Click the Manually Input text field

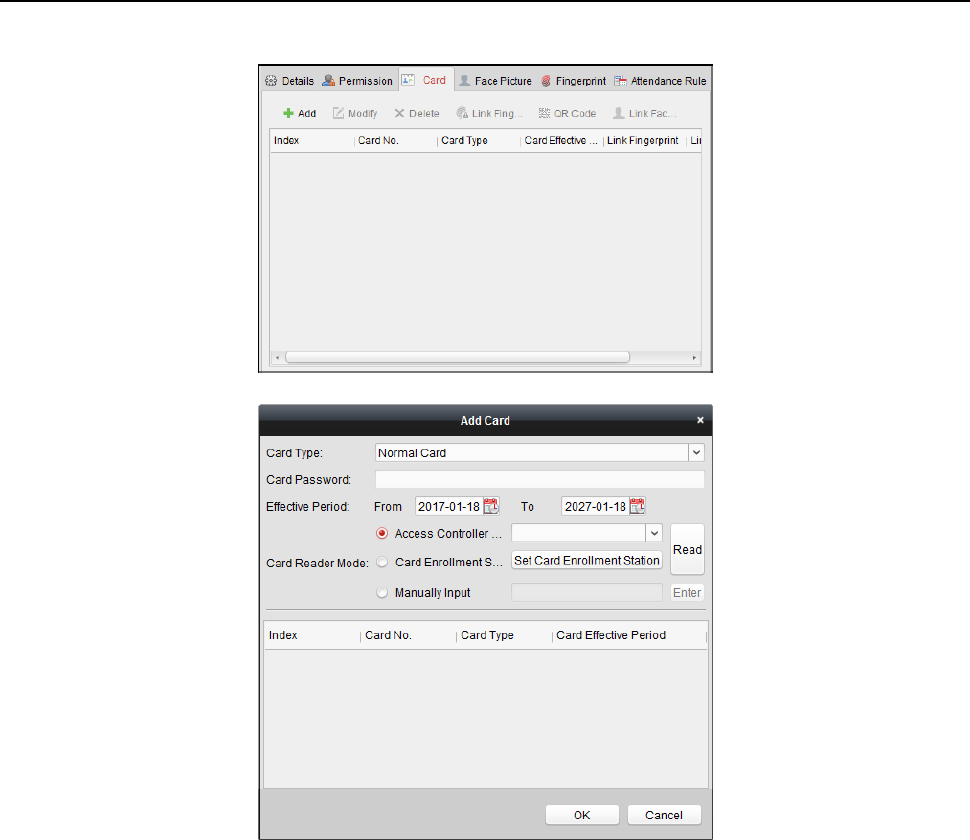coord(586,593)
